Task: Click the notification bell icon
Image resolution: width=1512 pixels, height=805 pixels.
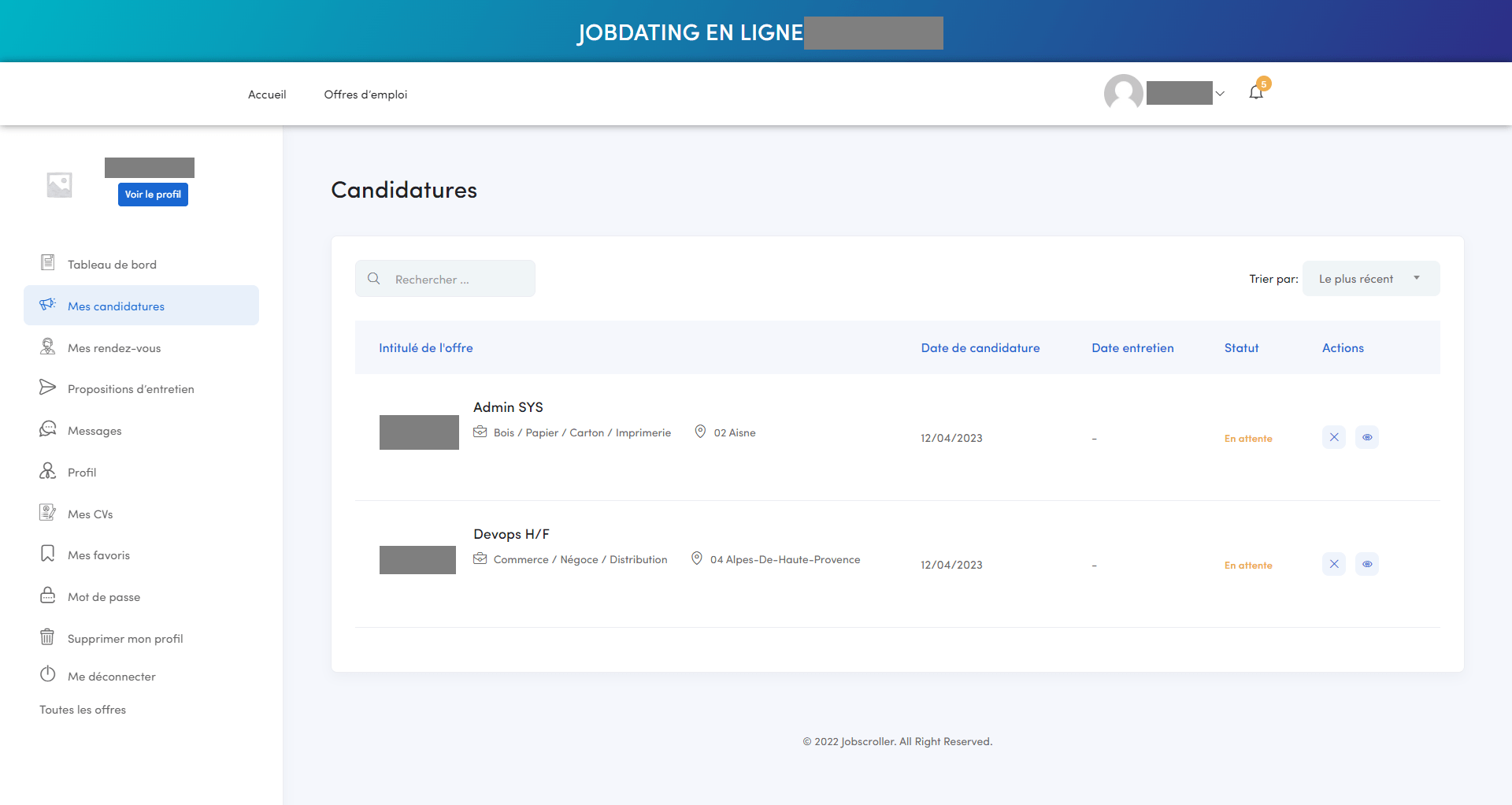Action: point(1255,93)
